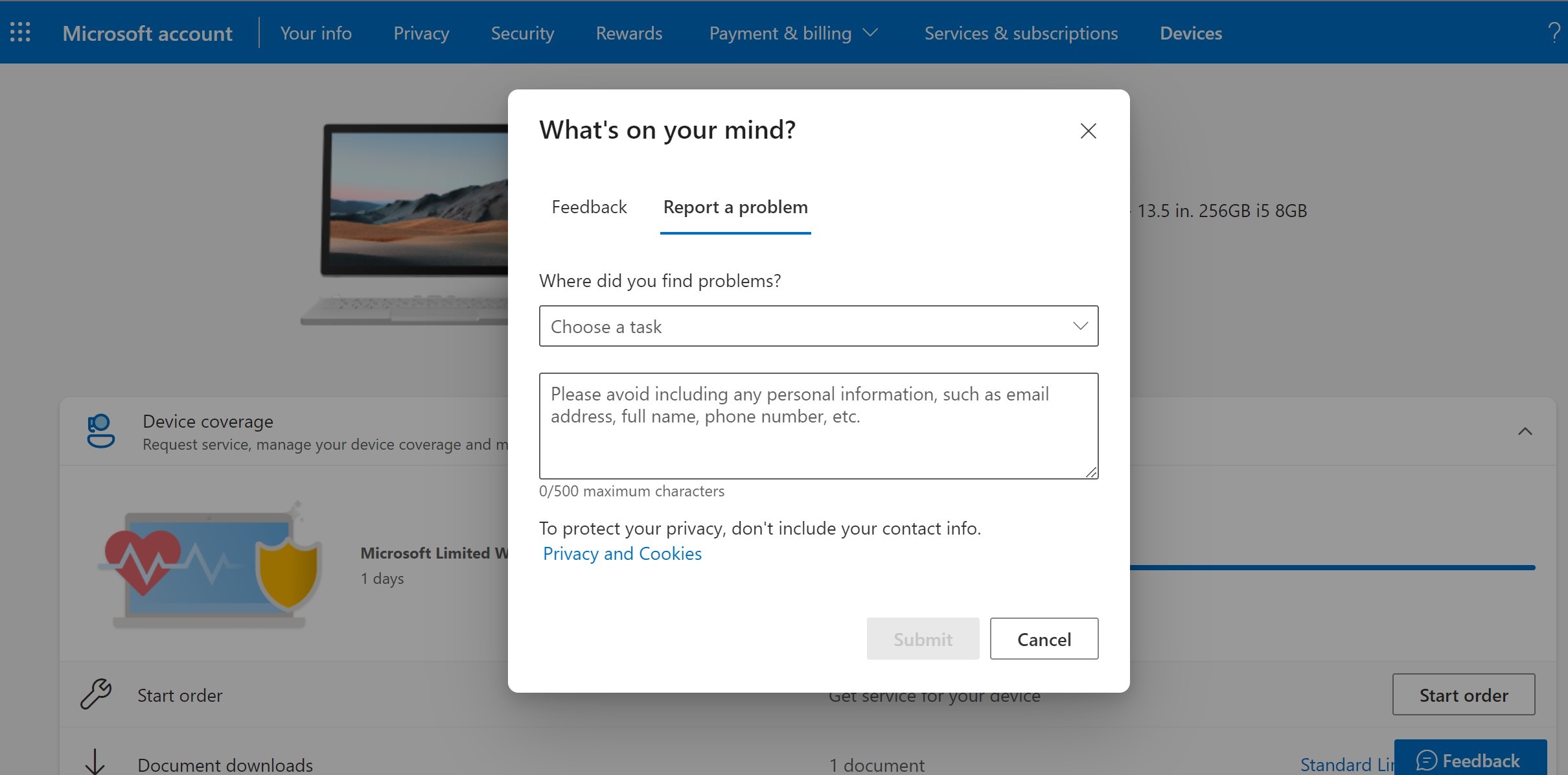Click the Start order wrench icon
Image resolution: width=1568 pixels, height=775 pixels.
coord(96,693)
